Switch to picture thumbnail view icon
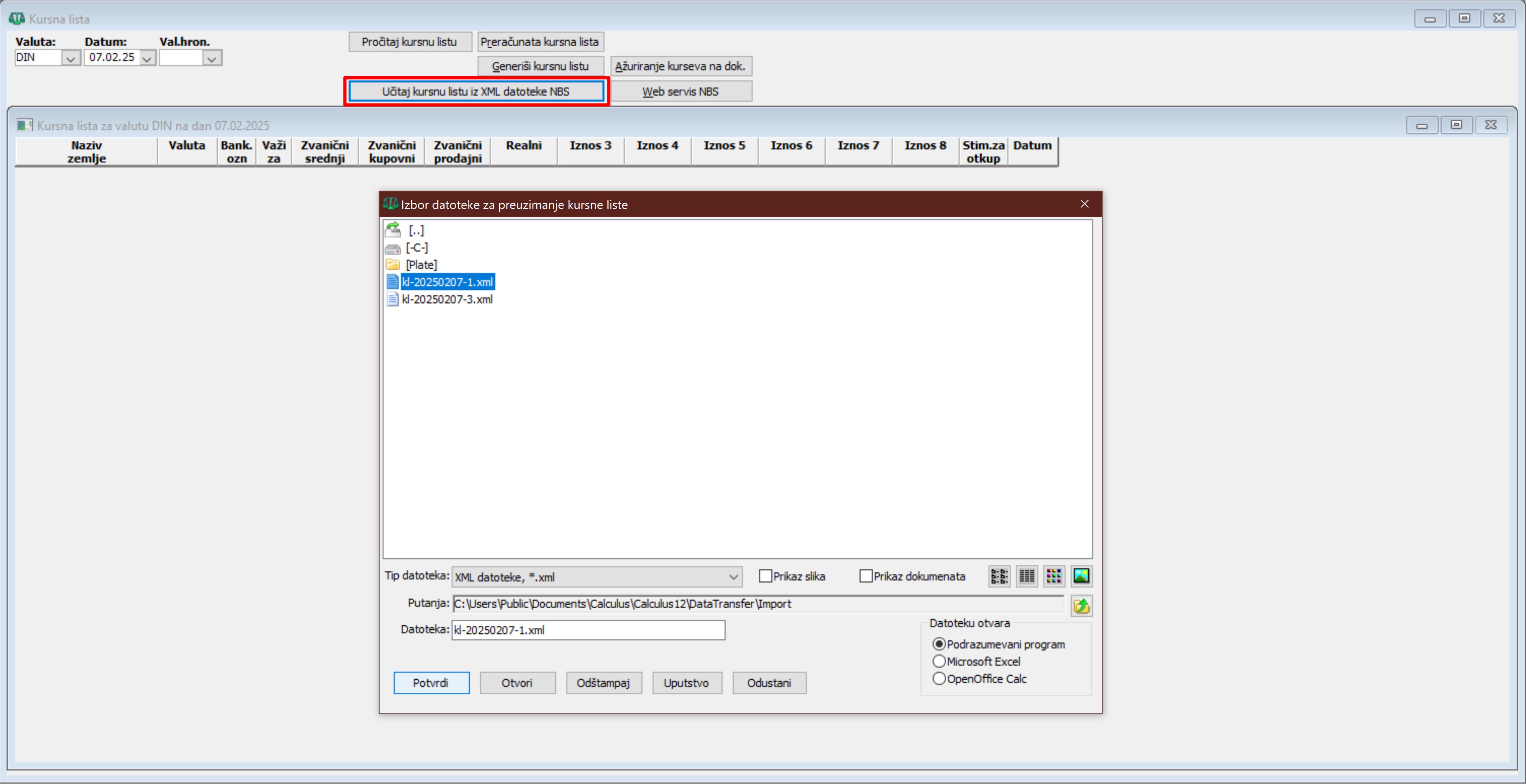1526x784 pixels. click(1081, 576)
